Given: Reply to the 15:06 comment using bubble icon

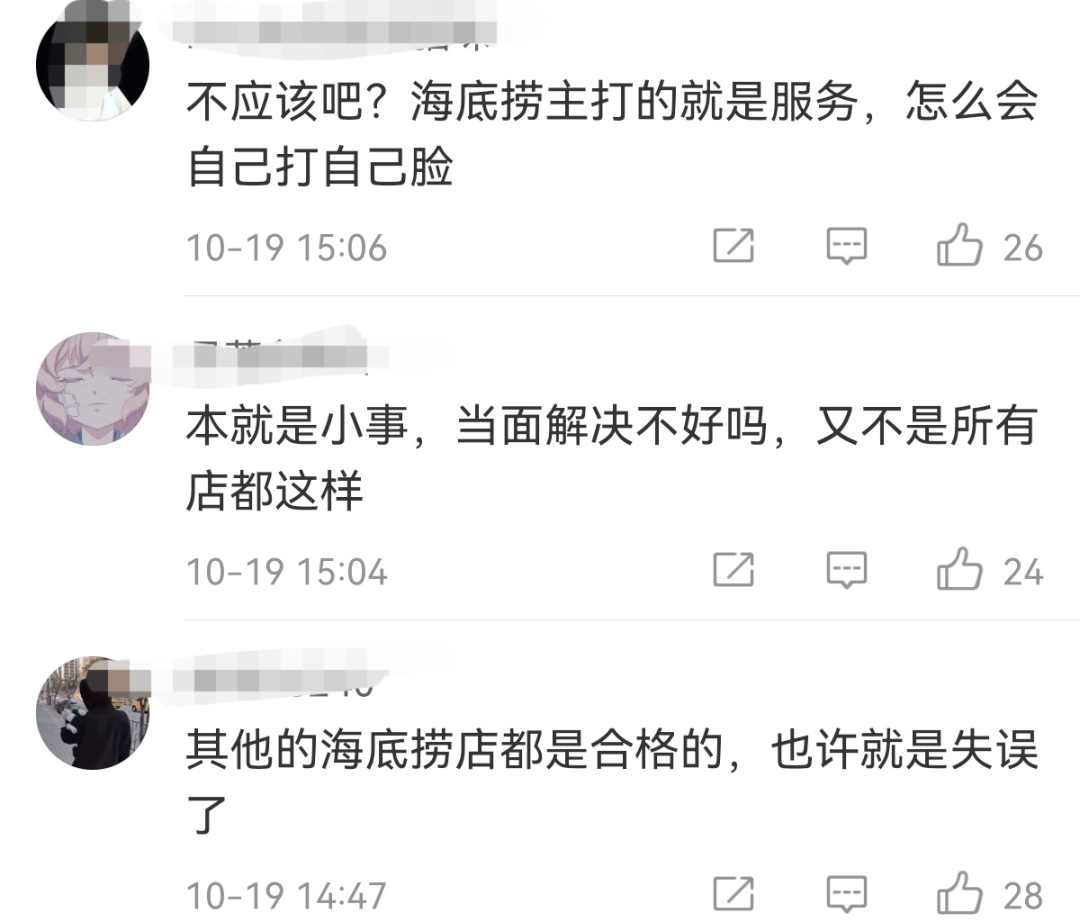Looking at the screenshot, I should coord(847,246).
